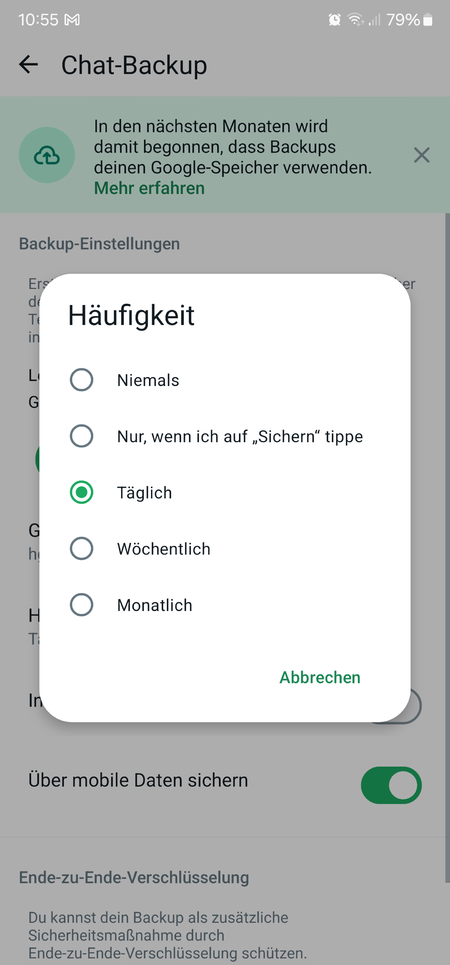450x965 pixels.
Task: Tap the Über mobile Daten sichern label
Action: [x=139, y=780]
